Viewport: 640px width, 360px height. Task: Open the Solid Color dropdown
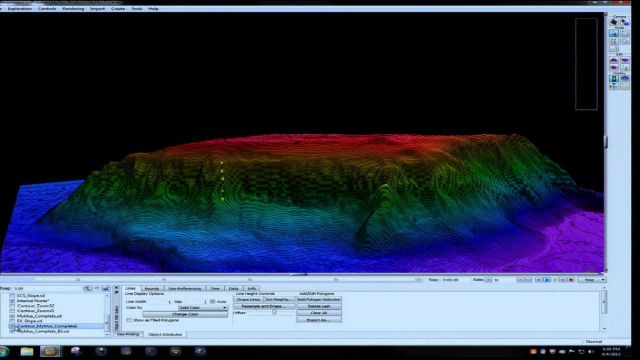(203, 307)
